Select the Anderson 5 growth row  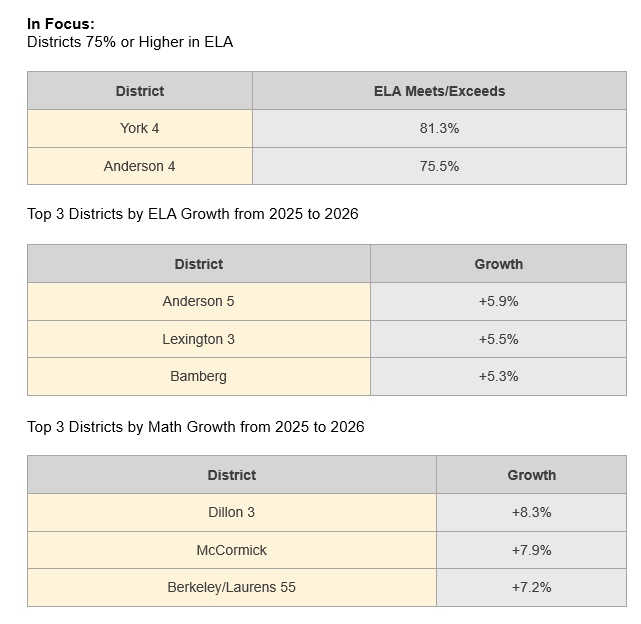327,301
